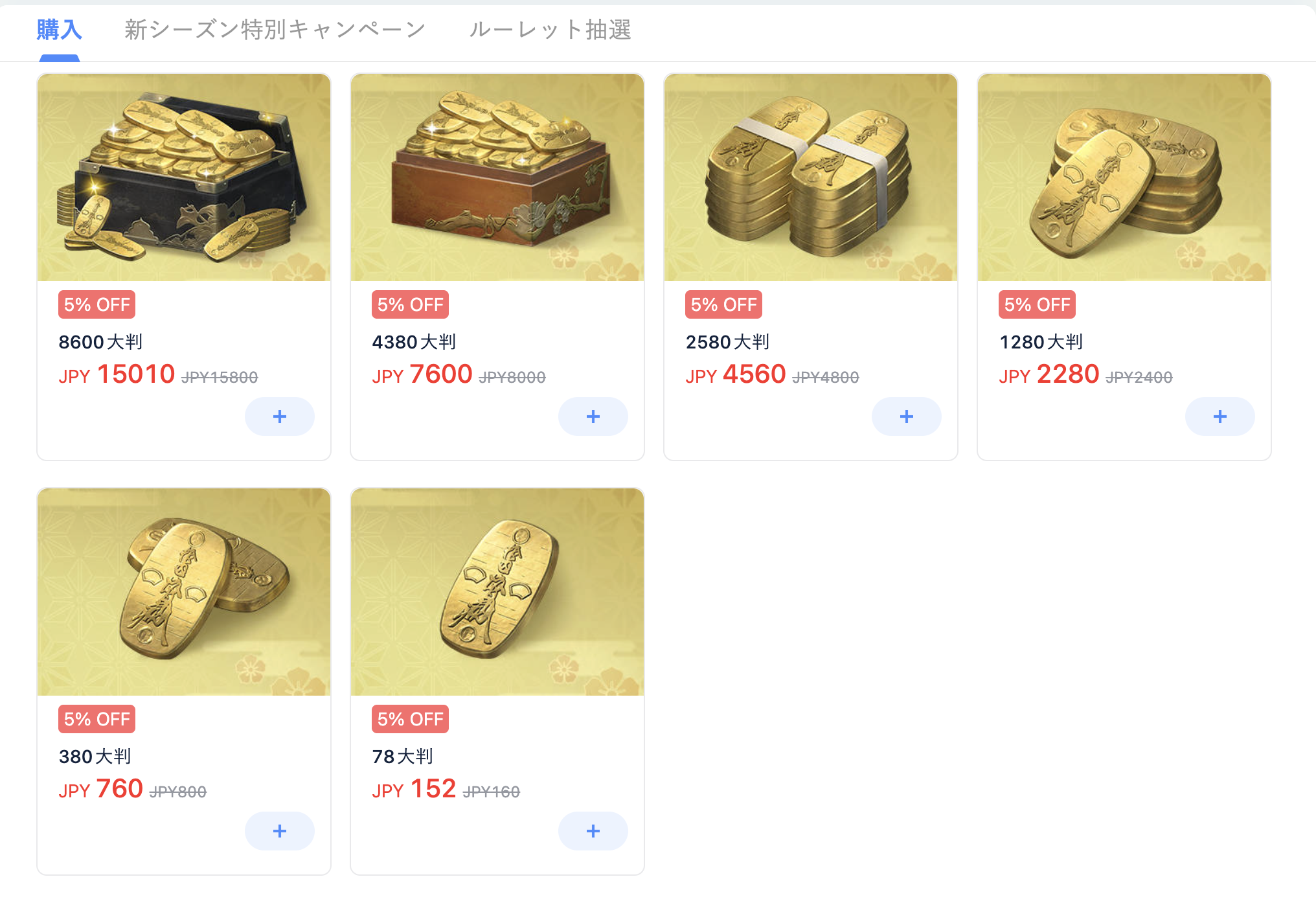The image size is (1316, 912).
Task: Select the black treasure chest image
Action: (x=184, y=177)
